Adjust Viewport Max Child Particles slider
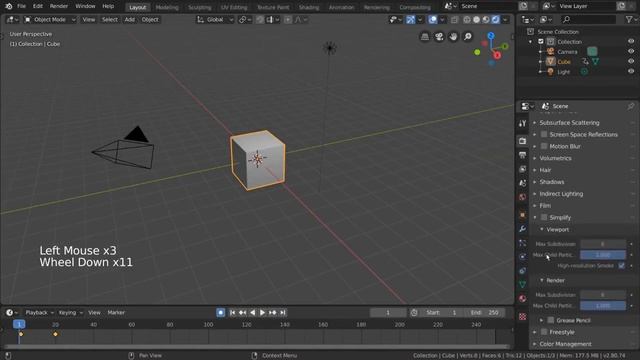Screen dimensions: 640x360 click(603, 255)
